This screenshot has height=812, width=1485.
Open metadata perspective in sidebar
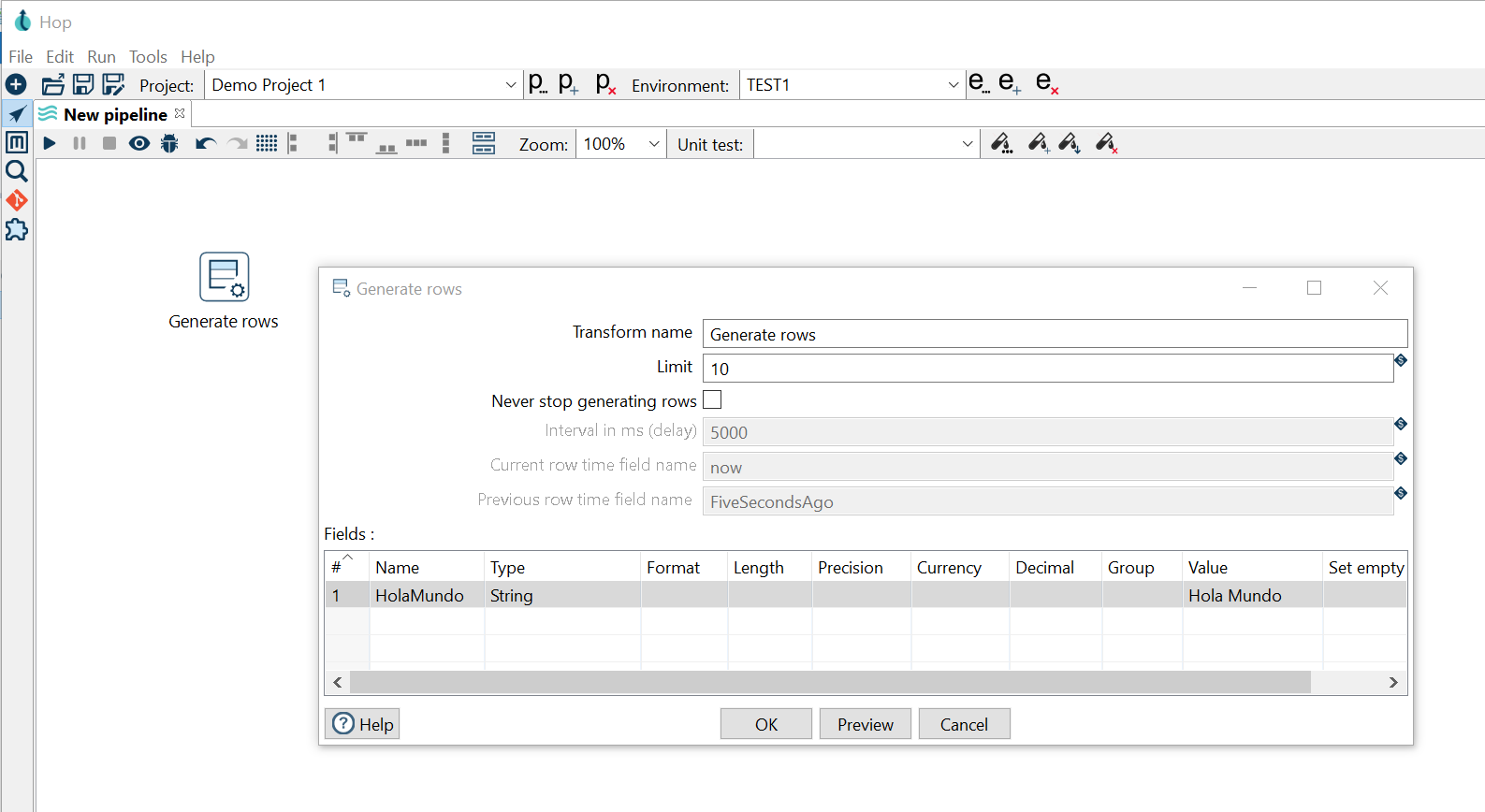(x=17, y=142)
